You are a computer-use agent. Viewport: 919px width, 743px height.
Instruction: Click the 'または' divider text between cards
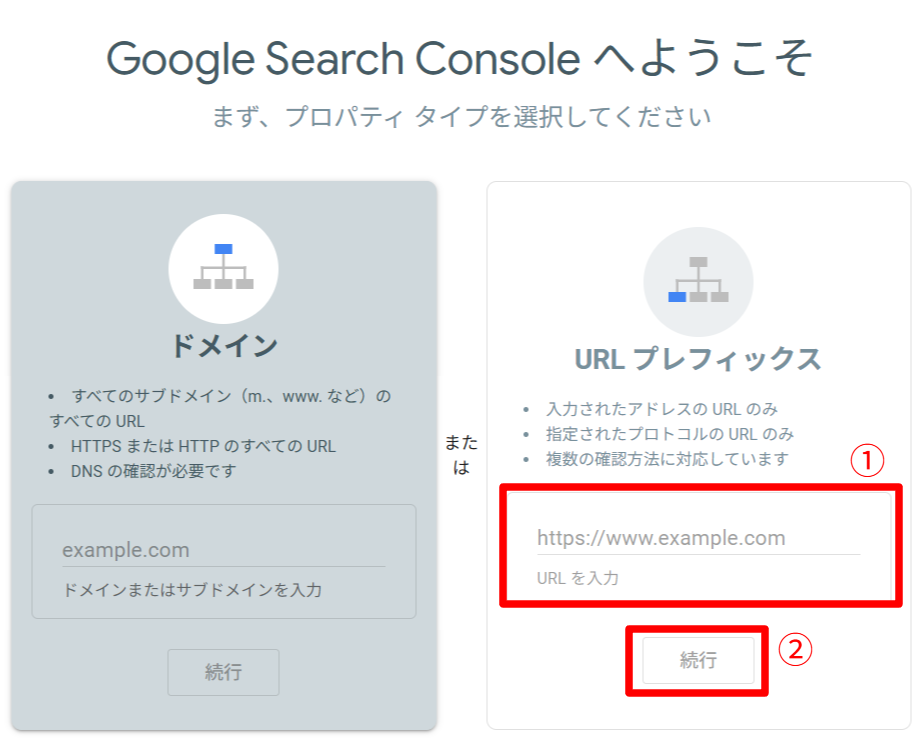[461, 455]
